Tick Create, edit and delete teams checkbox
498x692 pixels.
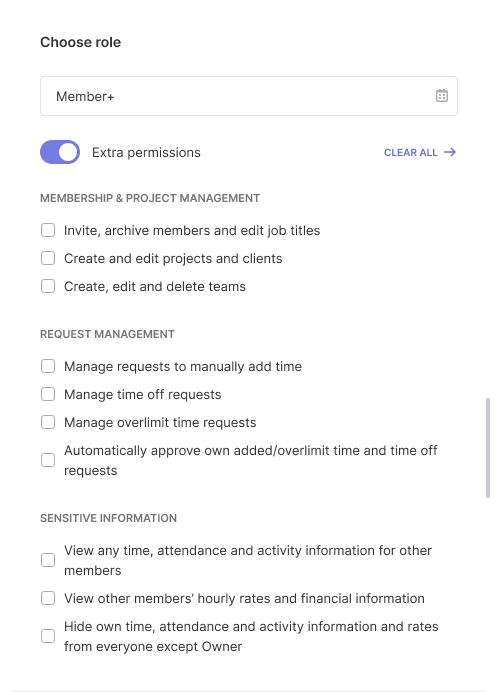pos(48,286)
